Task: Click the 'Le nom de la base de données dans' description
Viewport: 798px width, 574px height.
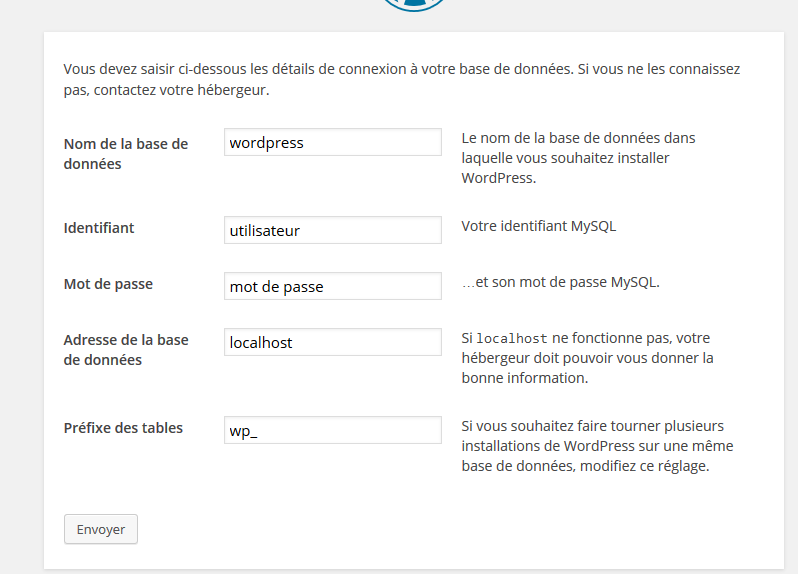Action: [x=578, y=158]
